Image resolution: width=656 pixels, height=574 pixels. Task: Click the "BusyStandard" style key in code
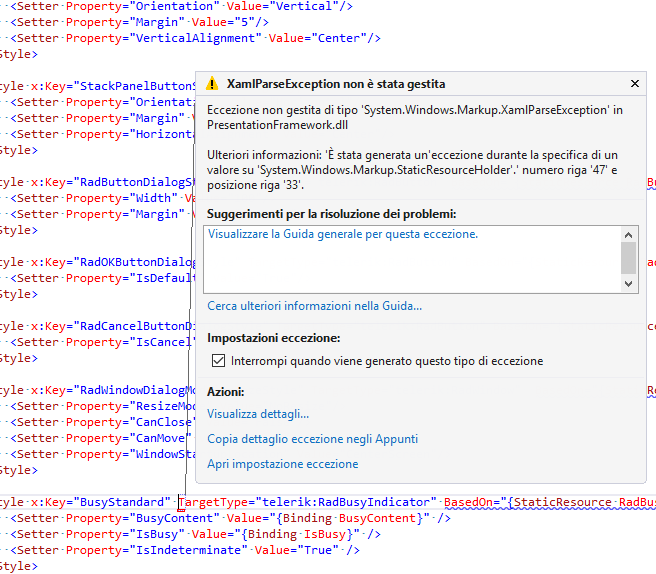click(122, 502)
